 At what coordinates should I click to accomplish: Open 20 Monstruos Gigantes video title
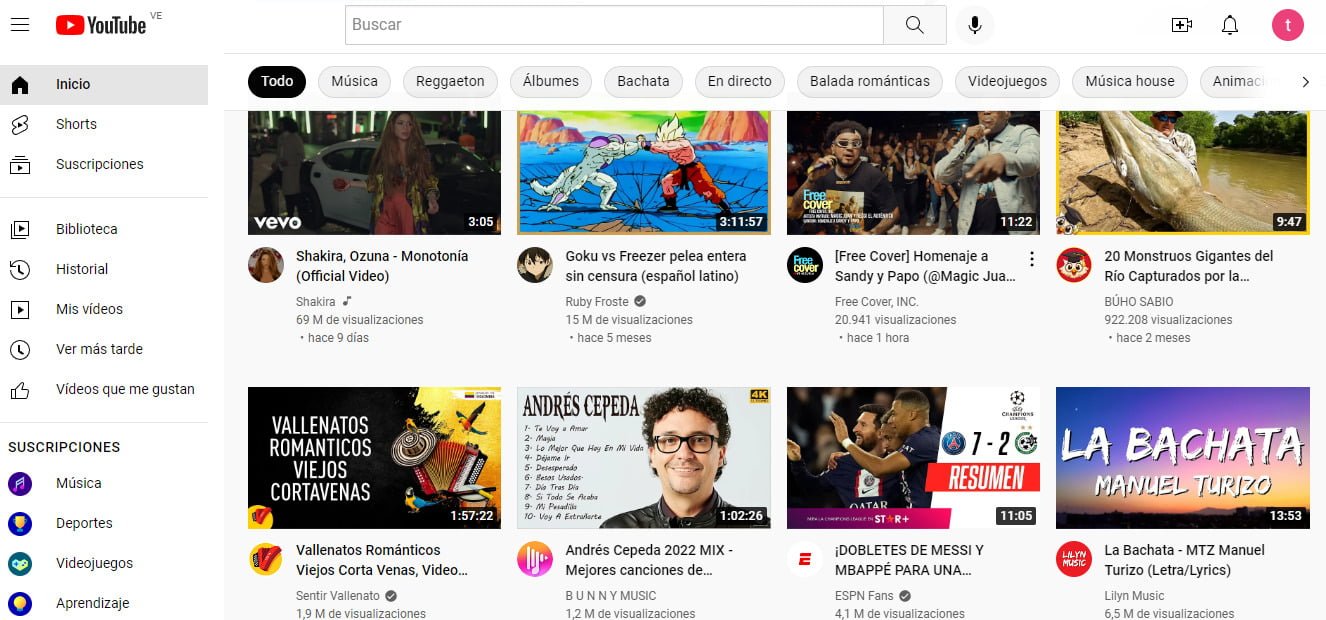1188,266
